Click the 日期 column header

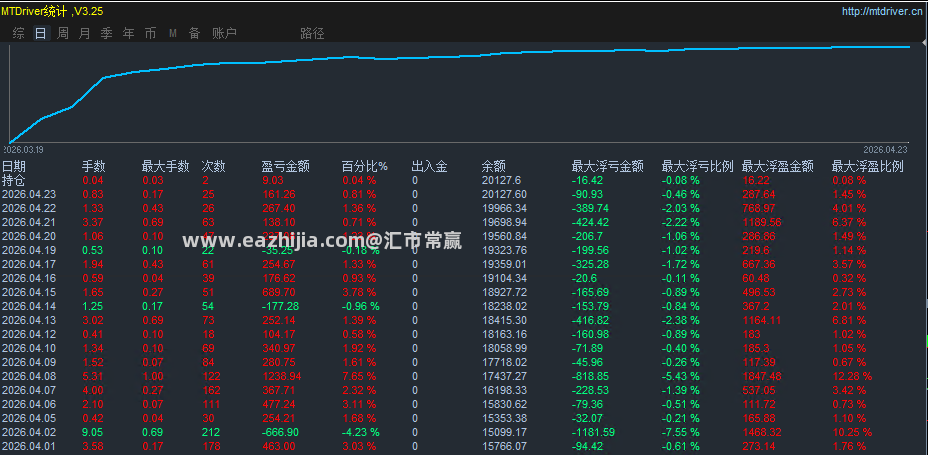[x=14, y=167]
